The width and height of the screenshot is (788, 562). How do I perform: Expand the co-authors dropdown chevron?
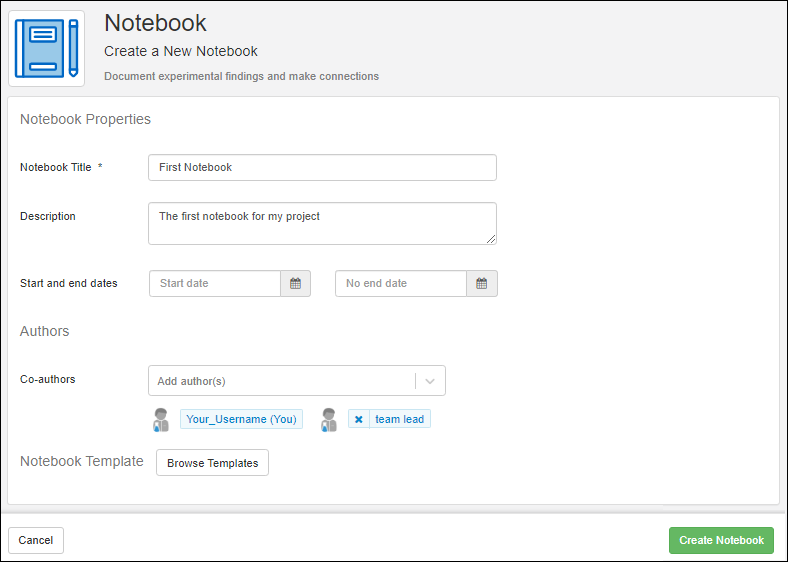[430, 381]
